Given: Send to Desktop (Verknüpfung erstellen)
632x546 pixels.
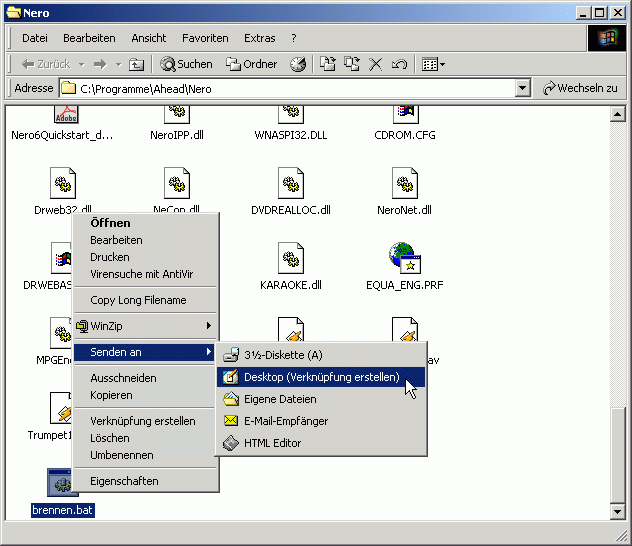Looking at the screenshot, I should pyautogui.click(x=321, y=377).
